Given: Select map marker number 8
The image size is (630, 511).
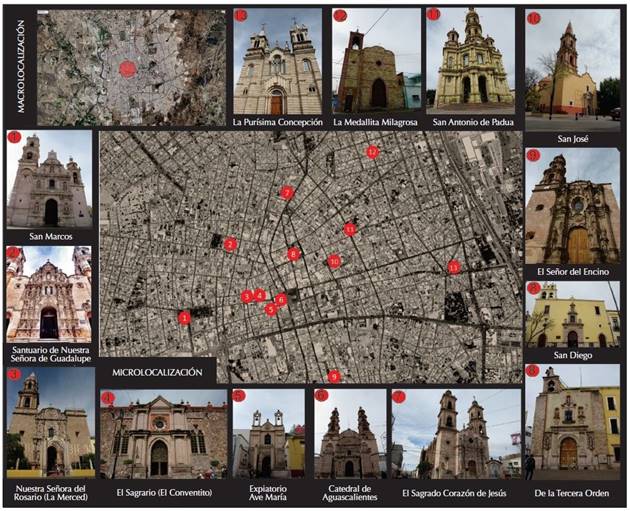Looking at the screenshot, I should pyautogui.click(x=293, y=254).
